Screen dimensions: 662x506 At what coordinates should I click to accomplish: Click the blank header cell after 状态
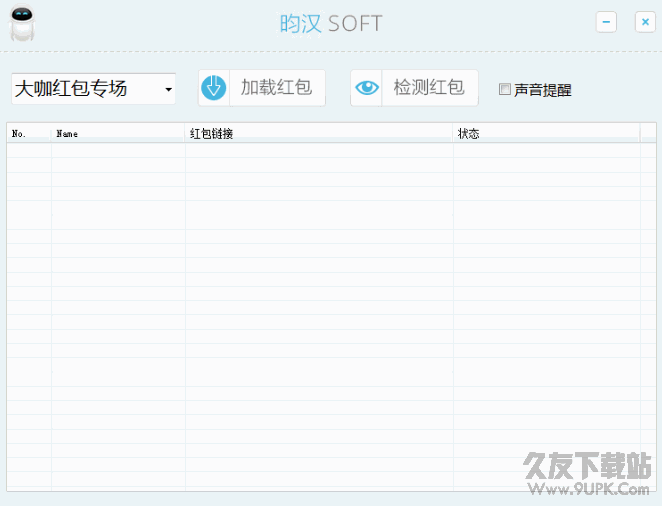(648, 134)
